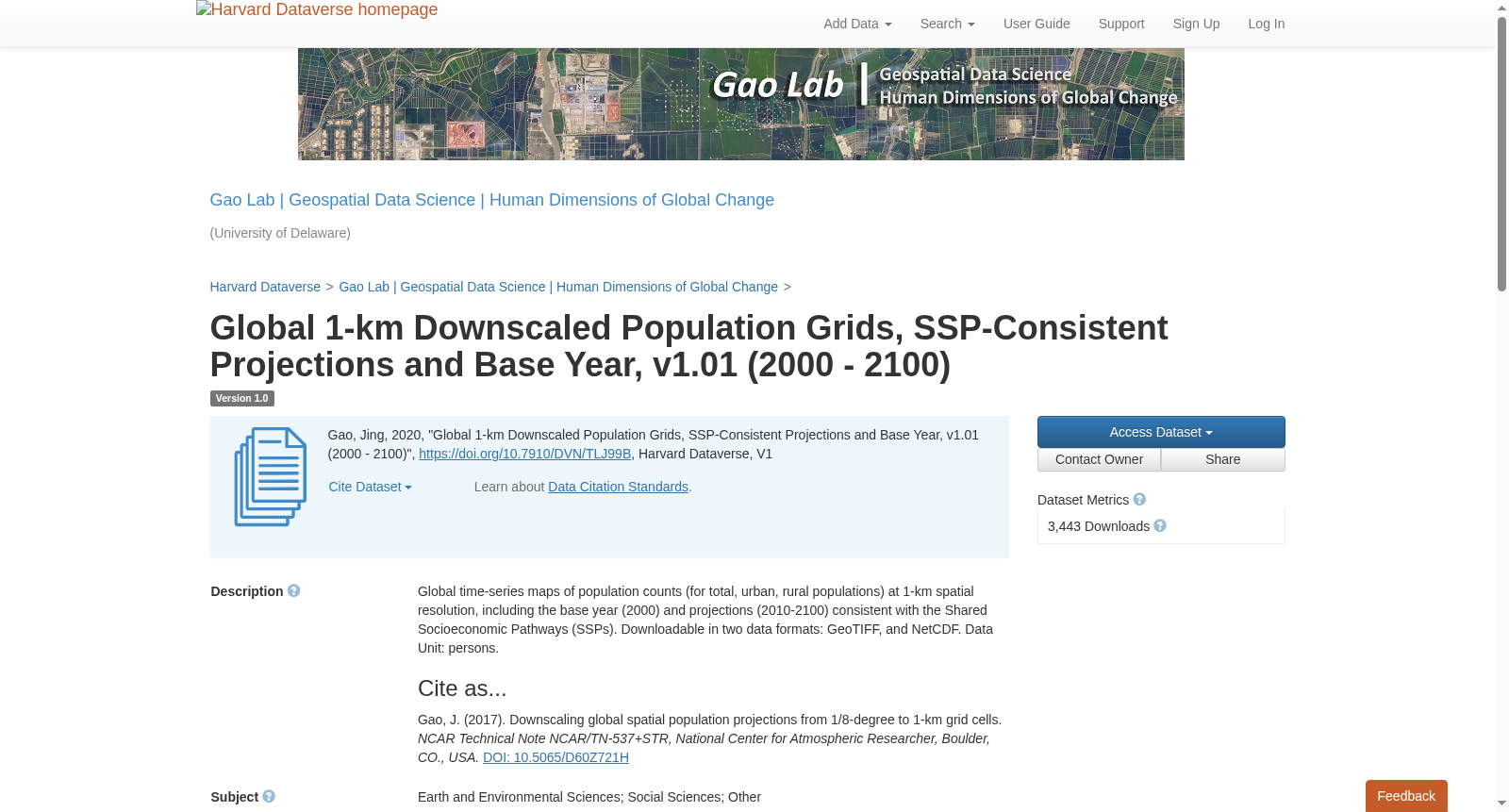Click the Harvard Dataverse homepage logo
1509x812 pixels.
pos(317,10)
